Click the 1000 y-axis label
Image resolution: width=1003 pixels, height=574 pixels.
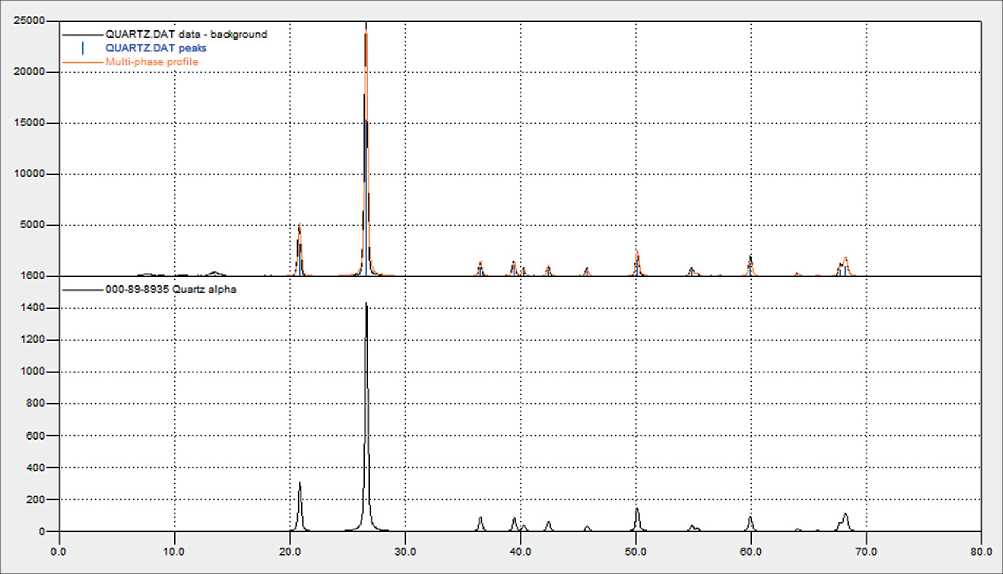pyautogui.click(x=32, y=372)
